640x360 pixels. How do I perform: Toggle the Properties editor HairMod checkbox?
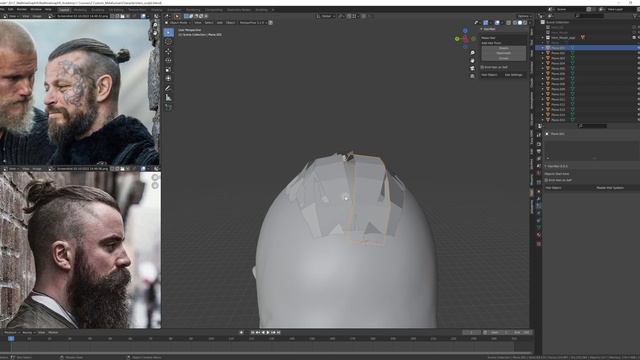coord(546,180)
